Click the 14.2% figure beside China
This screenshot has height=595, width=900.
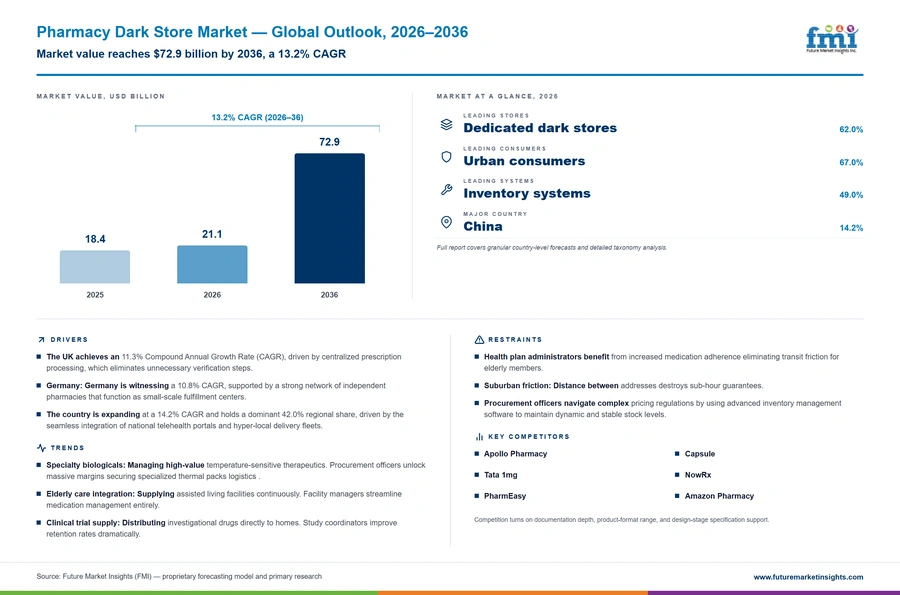coord(851,228)
